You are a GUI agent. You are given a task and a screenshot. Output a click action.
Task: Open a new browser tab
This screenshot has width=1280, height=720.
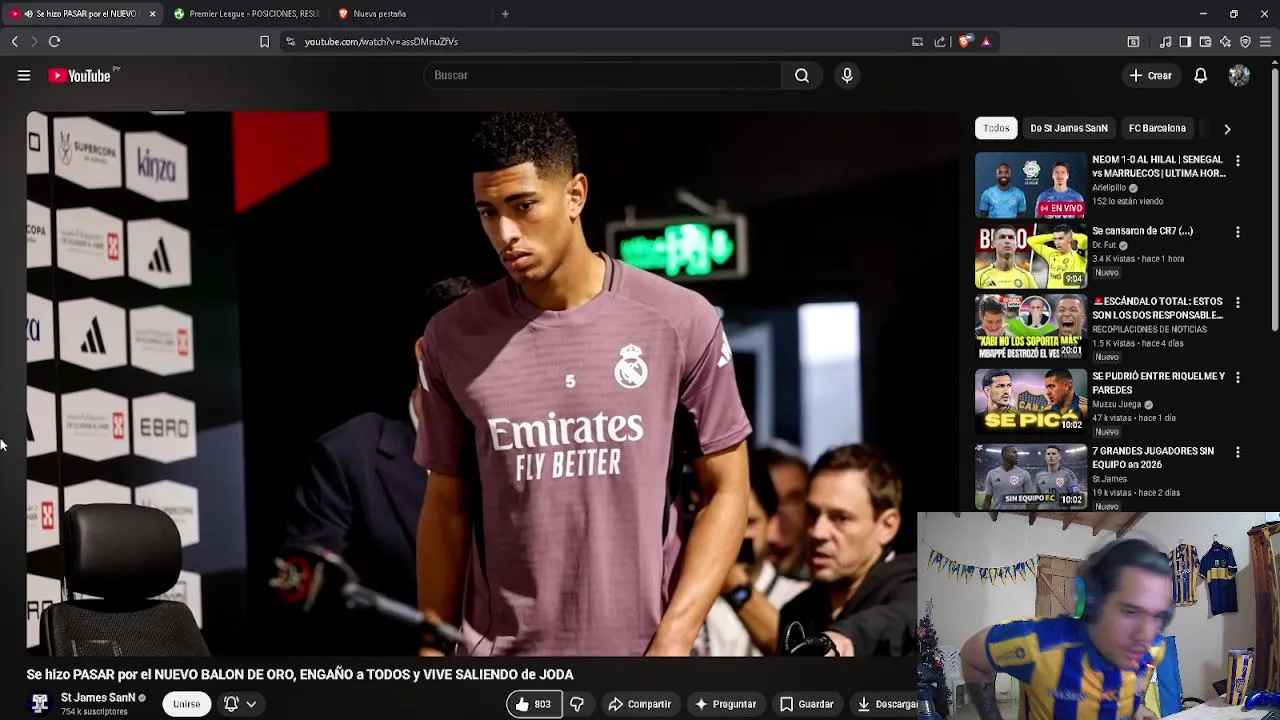[x=505, y=14]
